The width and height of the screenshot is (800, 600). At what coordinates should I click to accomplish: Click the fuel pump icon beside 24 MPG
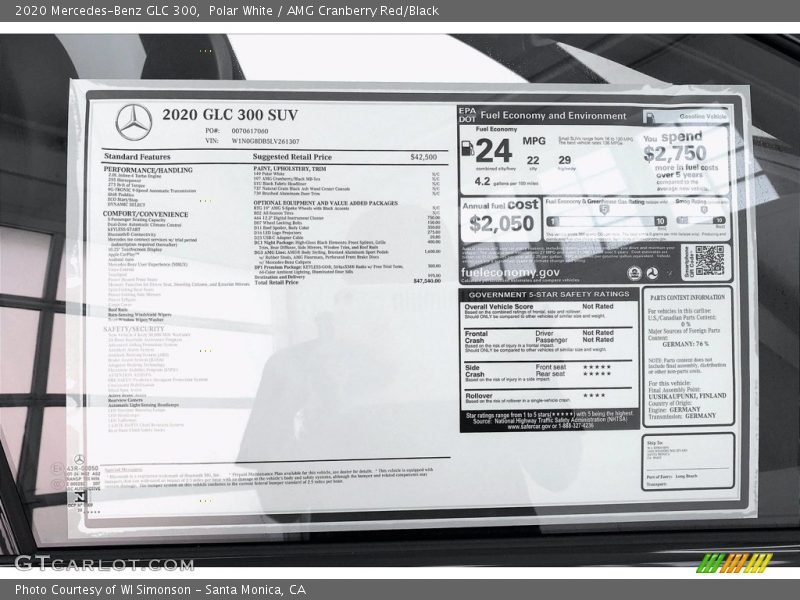[x=467, y=148]
